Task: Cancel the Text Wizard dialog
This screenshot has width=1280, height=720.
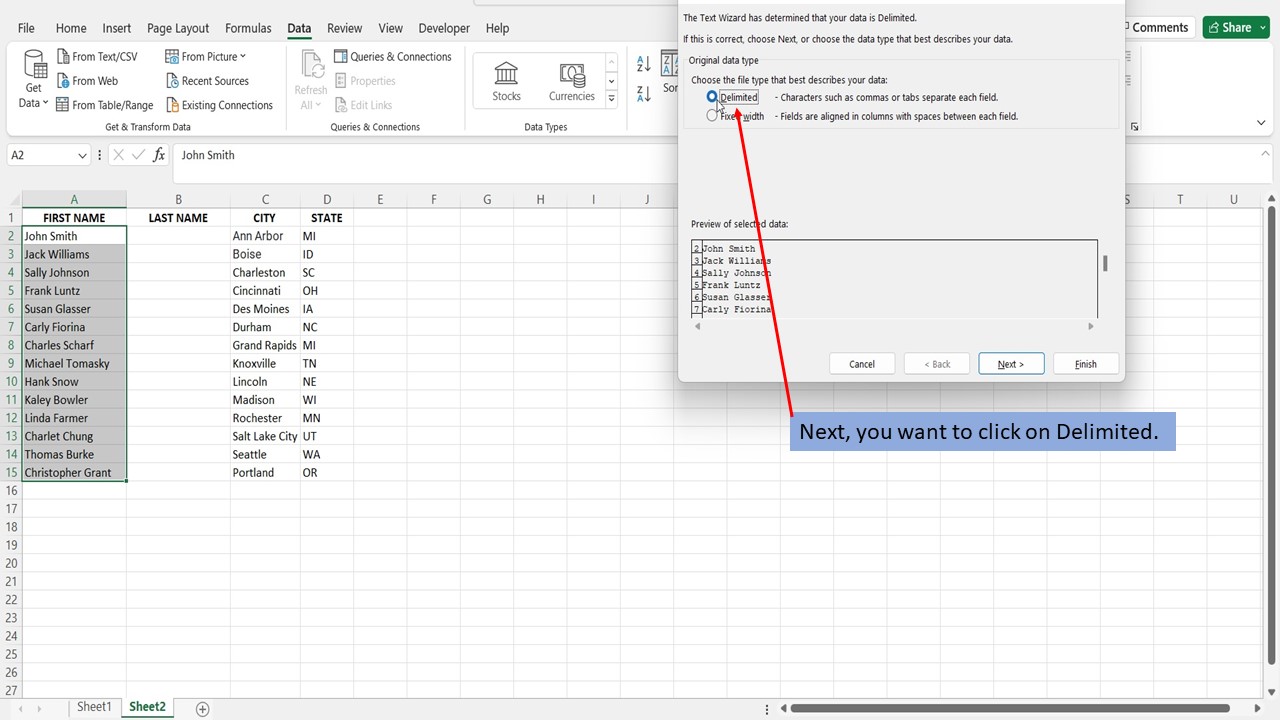Action: click(x=862, y=364)
